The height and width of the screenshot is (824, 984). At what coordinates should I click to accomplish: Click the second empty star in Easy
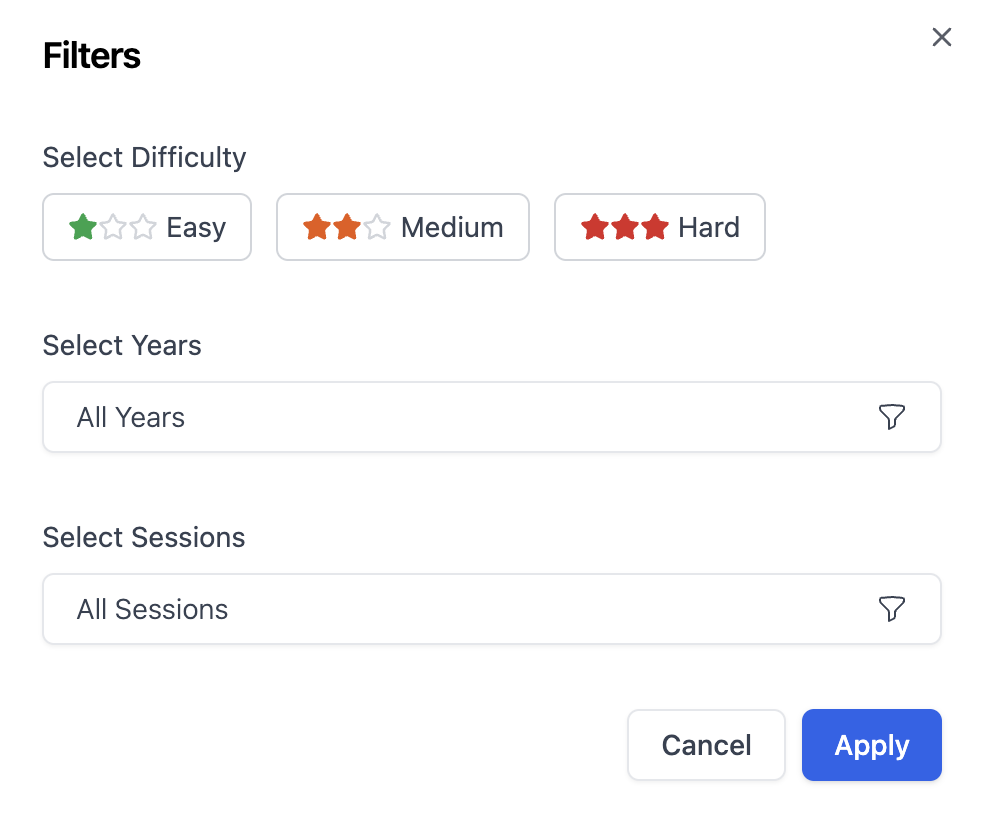[x=113, y=228]
